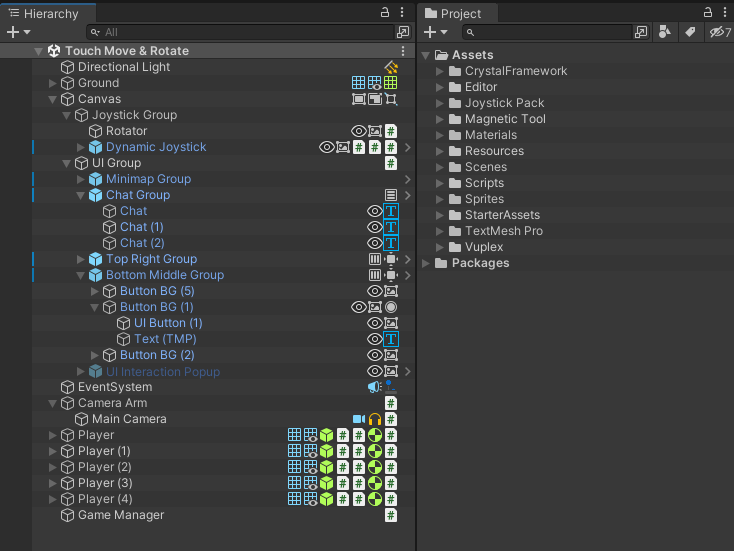Select the Joystick Pack folder
Image resolution: width=734 pixels, height=551 pixels.
(504, 103)
